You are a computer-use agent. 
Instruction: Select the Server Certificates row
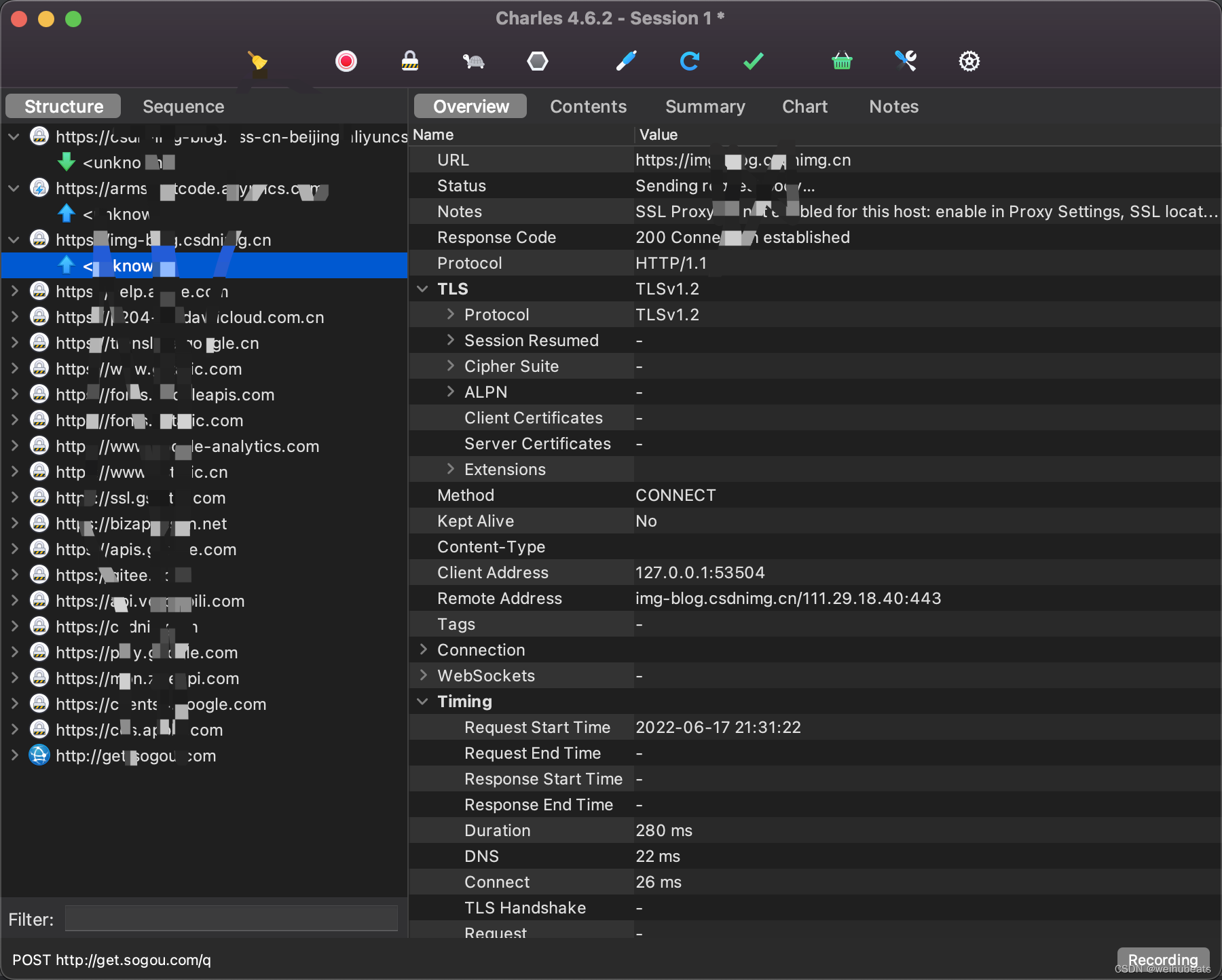click(815, 444)
